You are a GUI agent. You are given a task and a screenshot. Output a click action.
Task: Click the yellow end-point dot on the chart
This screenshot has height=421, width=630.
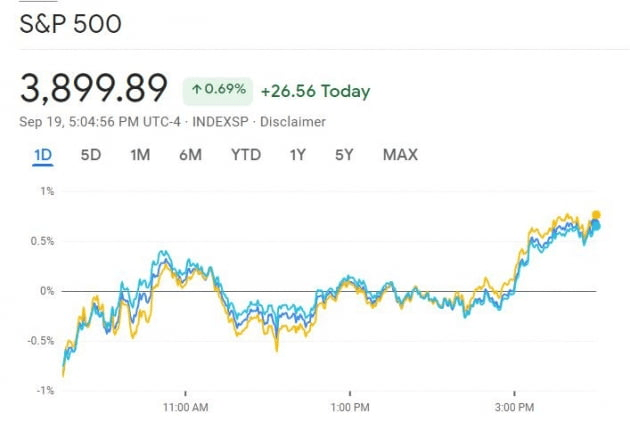click(596, 215)
